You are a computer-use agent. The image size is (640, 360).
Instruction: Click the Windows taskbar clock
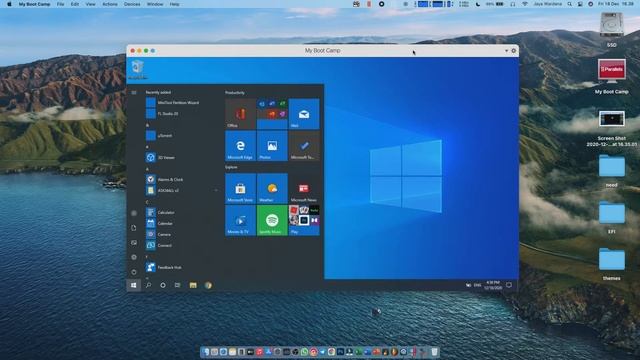pos(493,285)
